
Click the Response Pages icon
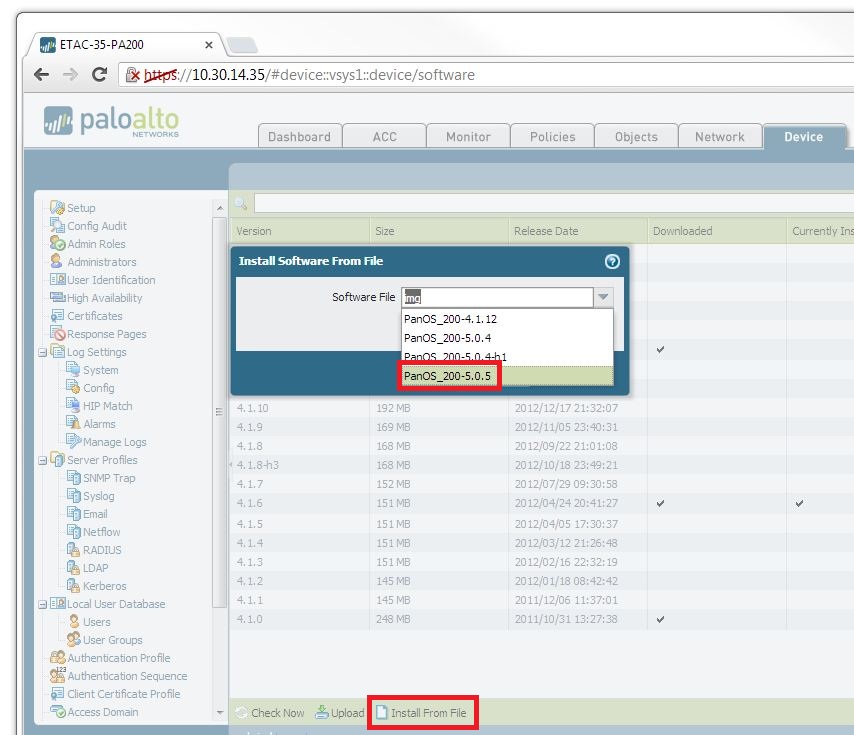point(57,333)
